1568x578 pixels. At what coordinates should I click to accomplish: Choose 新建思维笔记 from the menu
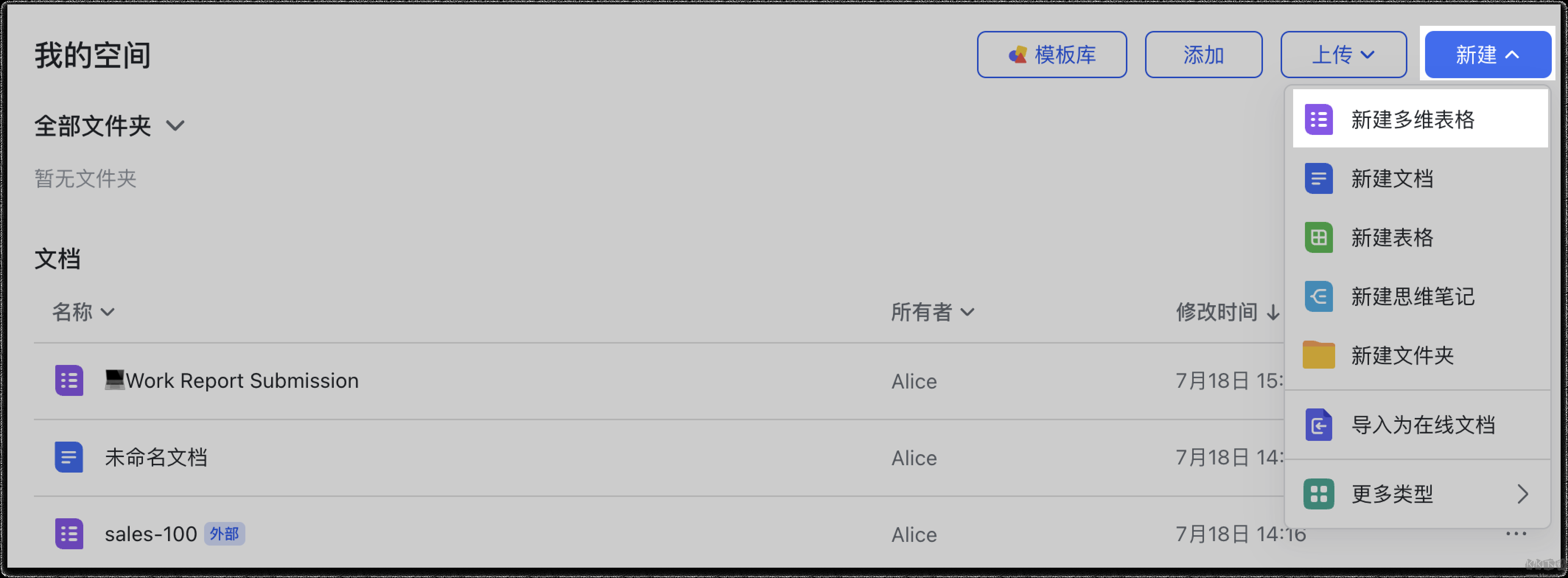point(1412,297)
